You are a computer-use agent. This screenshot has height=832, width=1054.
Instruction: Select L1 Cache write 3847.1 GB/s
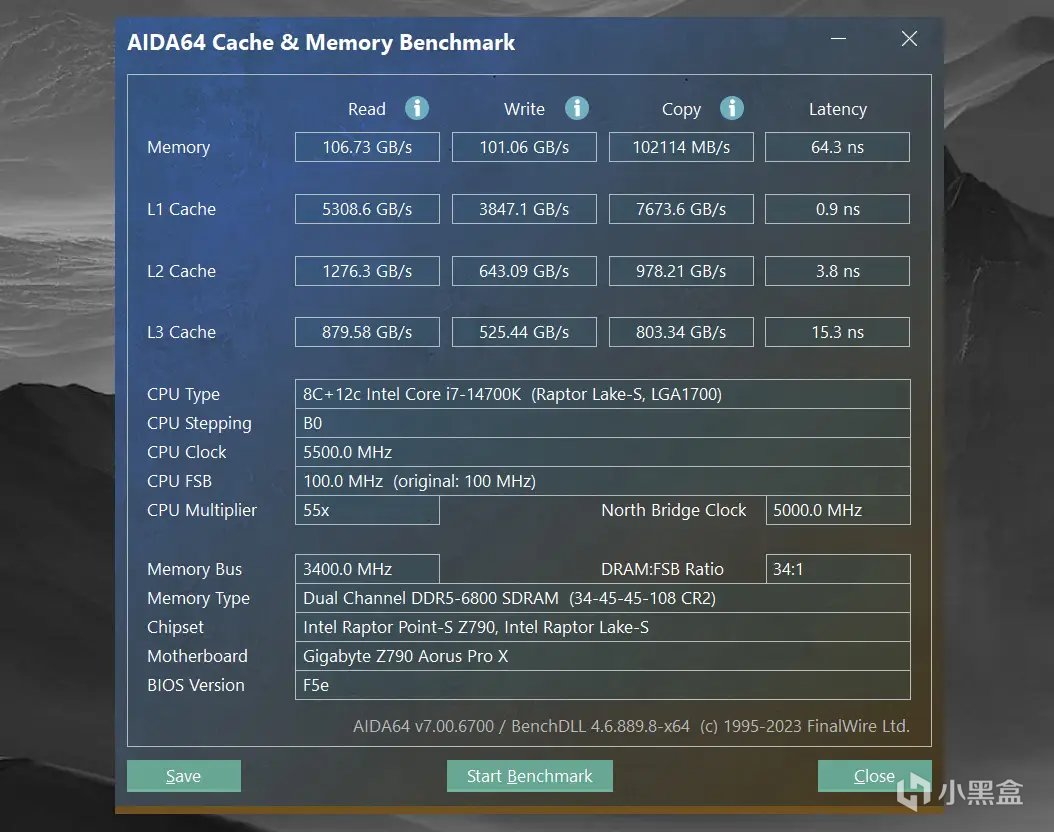(524, 209)
